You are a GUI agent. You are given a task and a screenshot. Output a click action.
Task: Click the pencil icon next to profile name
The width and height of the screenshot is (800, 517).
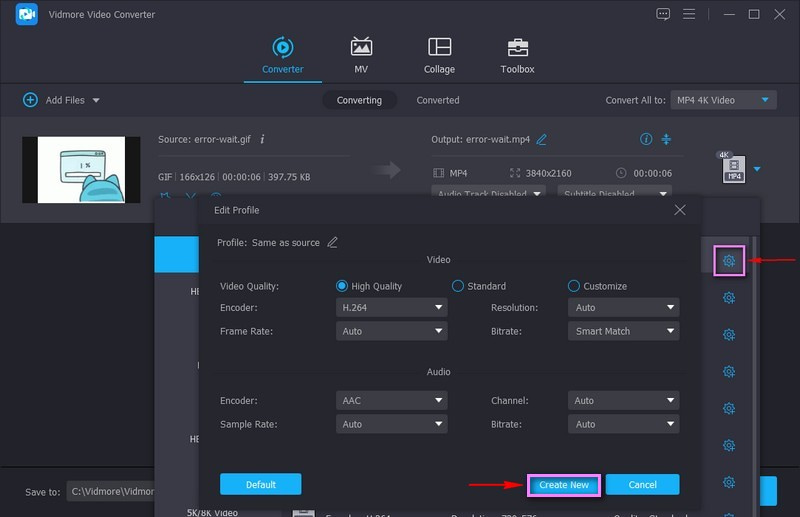(x=332, y=242)
